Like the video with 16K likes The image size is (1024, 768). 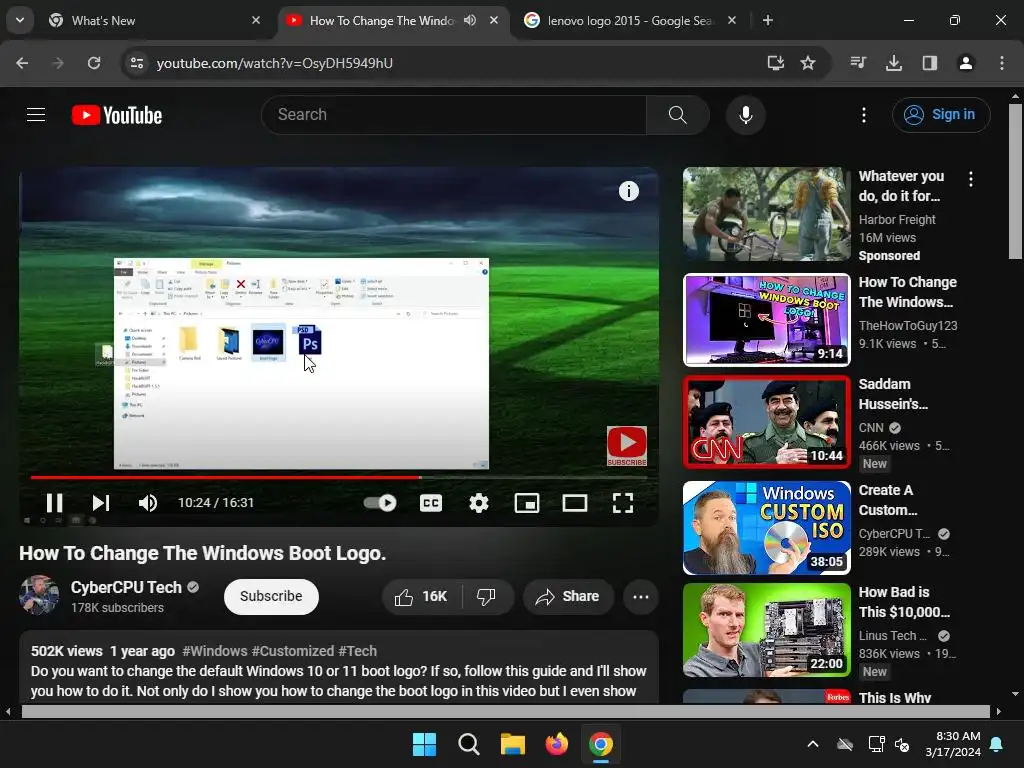point(422,596)
